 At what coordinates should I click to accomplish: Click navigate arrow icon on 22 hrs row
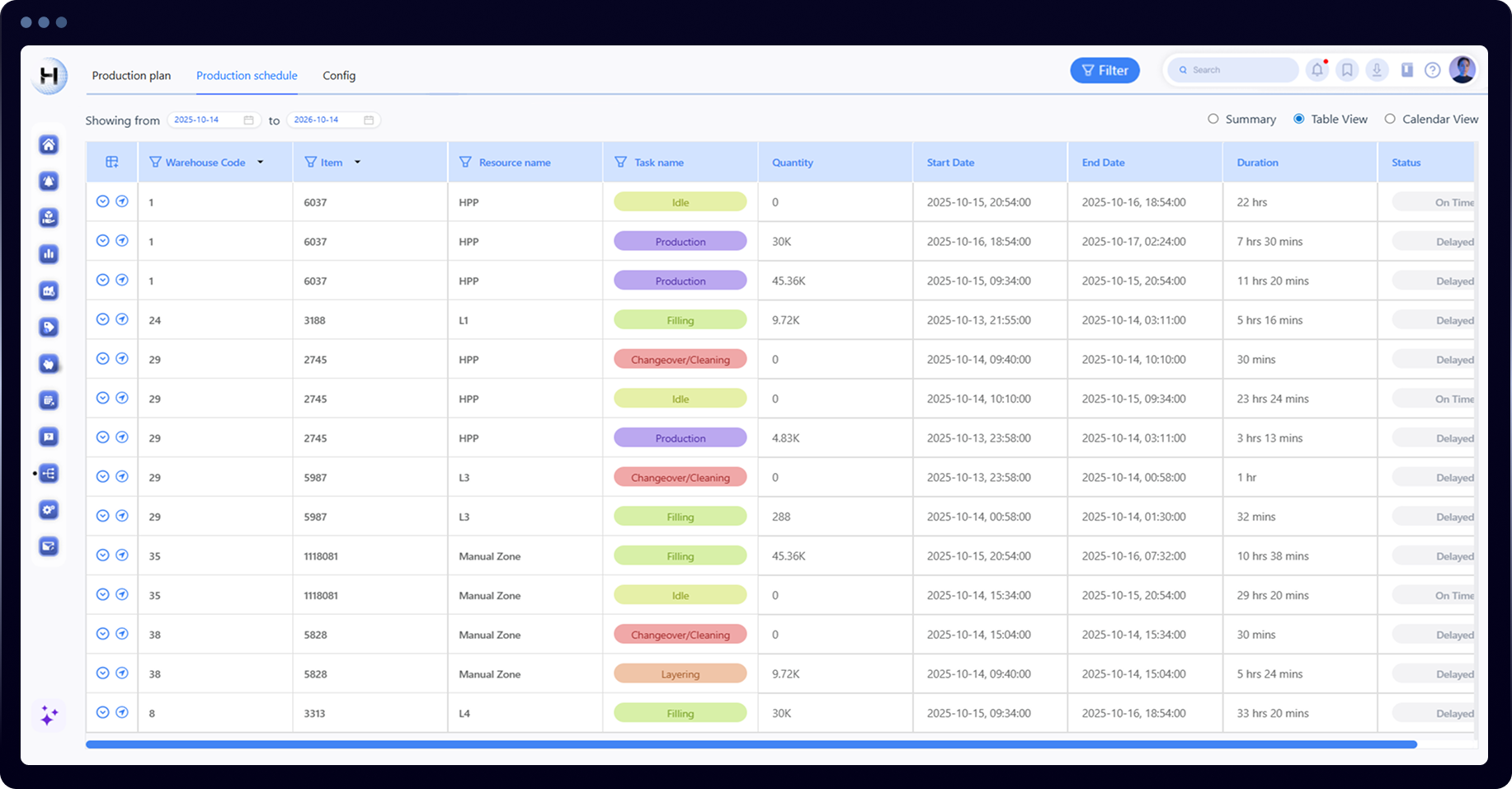(122, 201)
